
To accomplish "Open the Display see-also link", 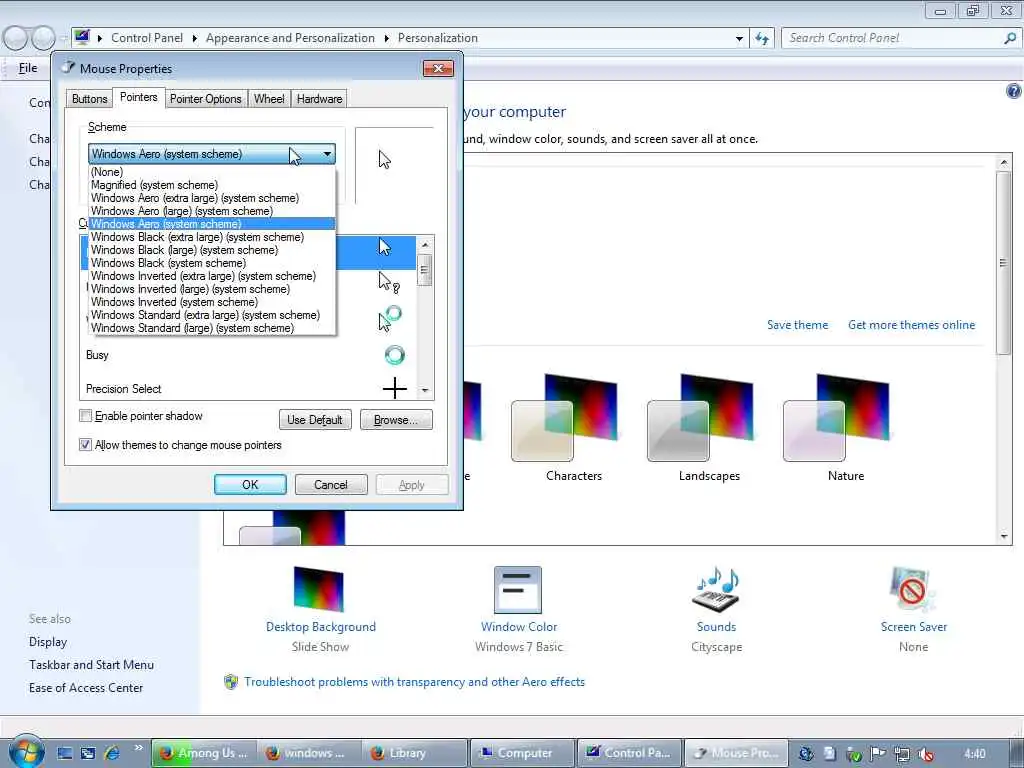I will [48, 642].
